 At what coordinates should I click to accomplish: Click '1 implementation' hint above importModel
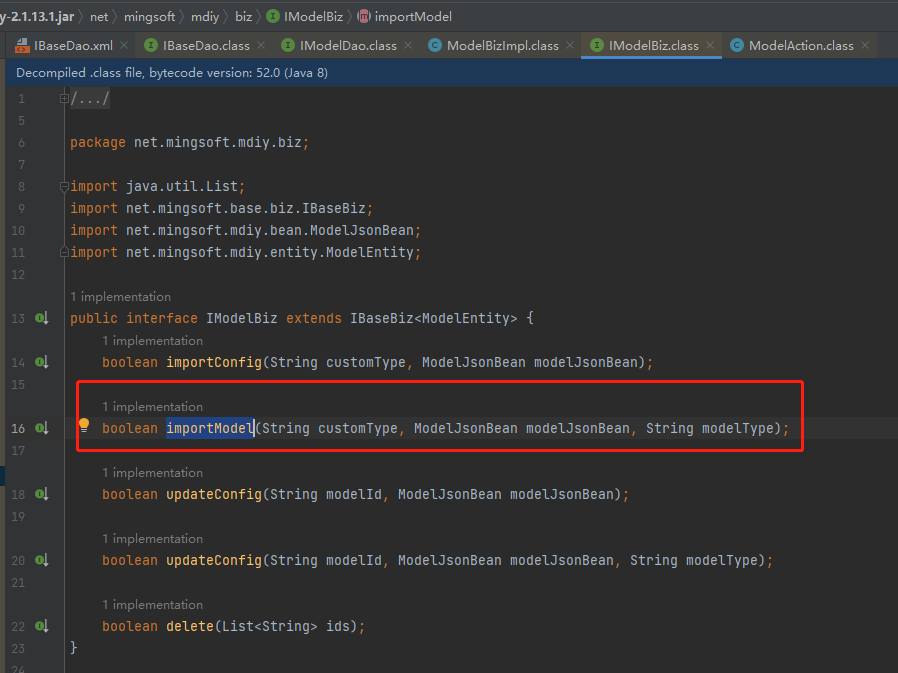pos(152,407)
